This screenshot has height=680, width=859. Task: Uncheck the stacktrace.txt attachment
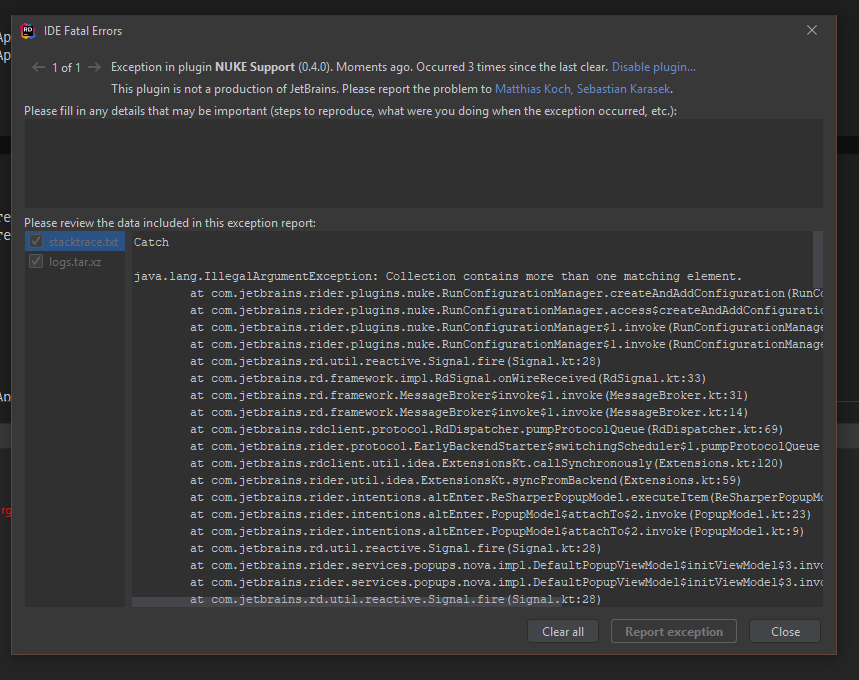35,241
